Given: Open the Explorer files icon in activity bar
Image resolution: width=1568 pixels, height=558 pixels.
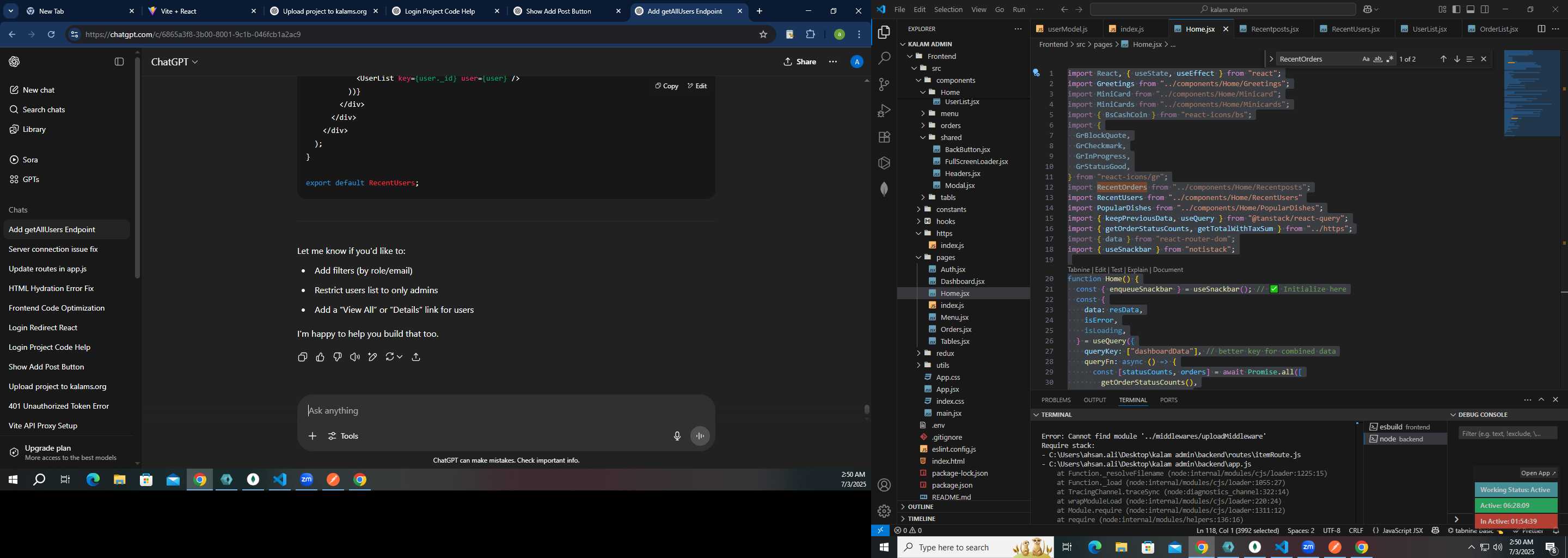Looking at the screenshot, I should point(884,32).
